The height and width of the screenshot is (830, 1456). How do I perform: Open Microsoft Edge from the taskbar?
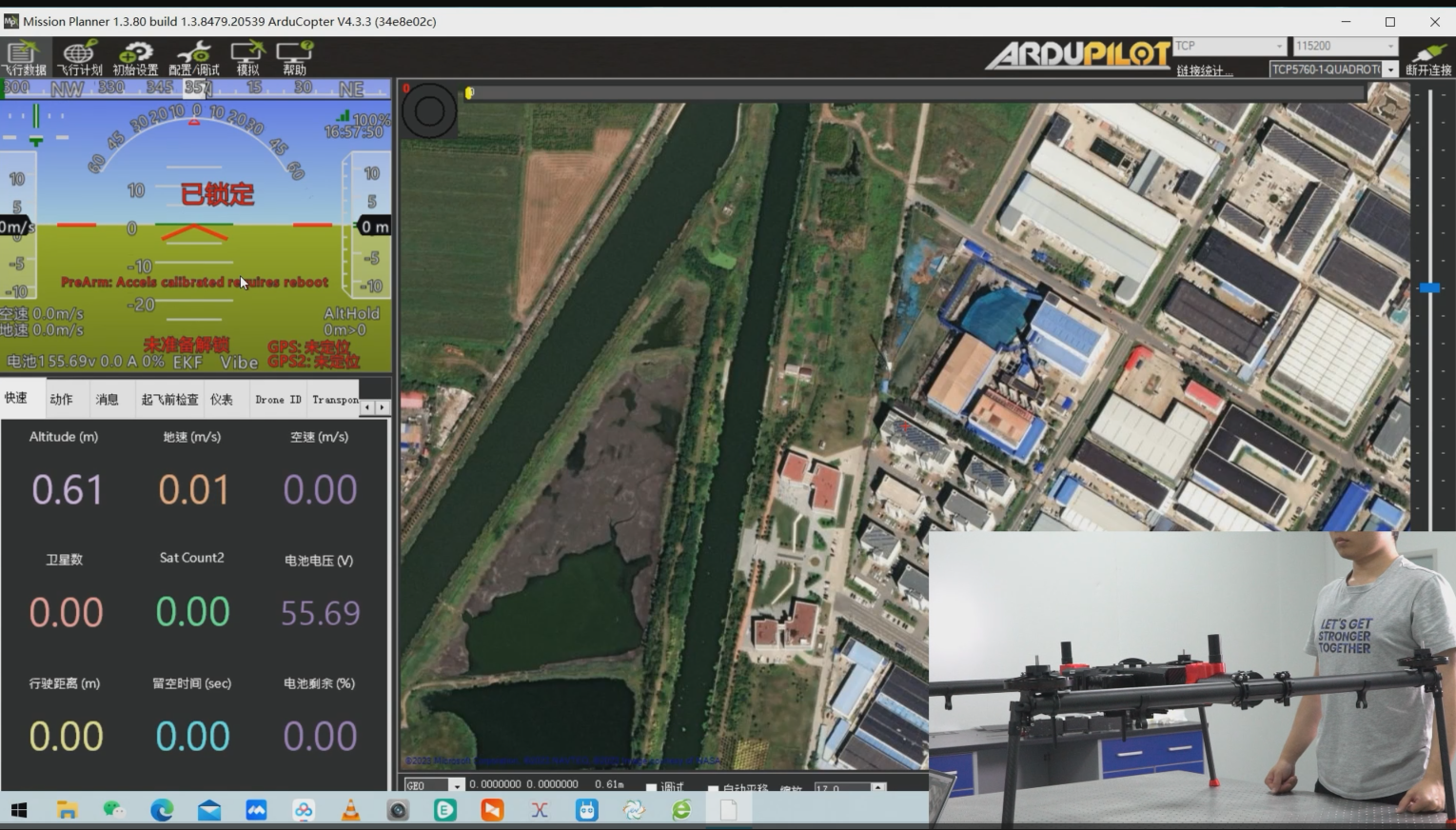coord(162,810)
